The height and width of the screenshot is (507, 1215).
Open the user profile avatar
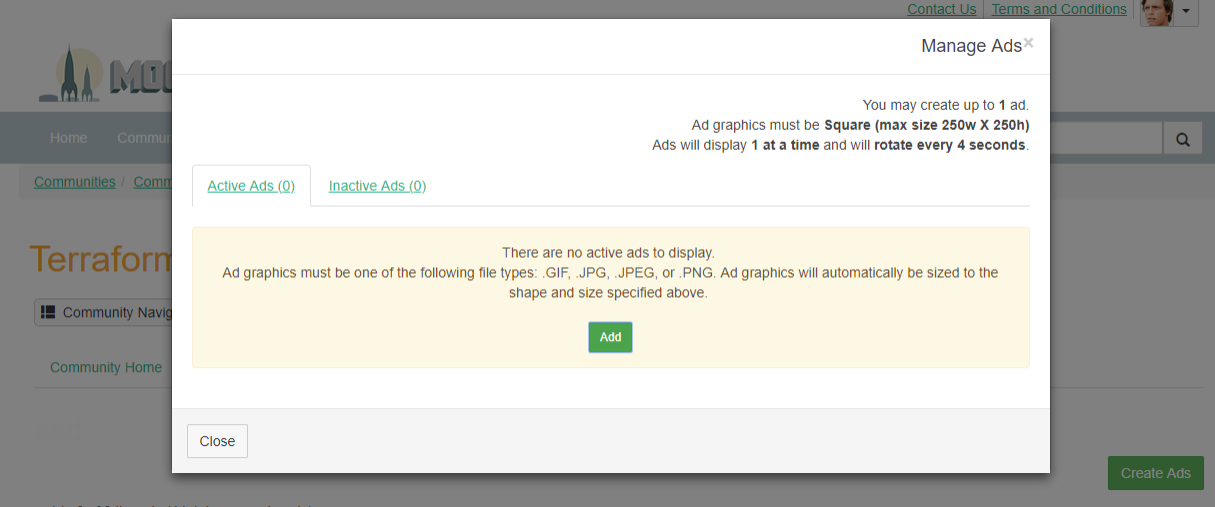[x=1156, y=11]
